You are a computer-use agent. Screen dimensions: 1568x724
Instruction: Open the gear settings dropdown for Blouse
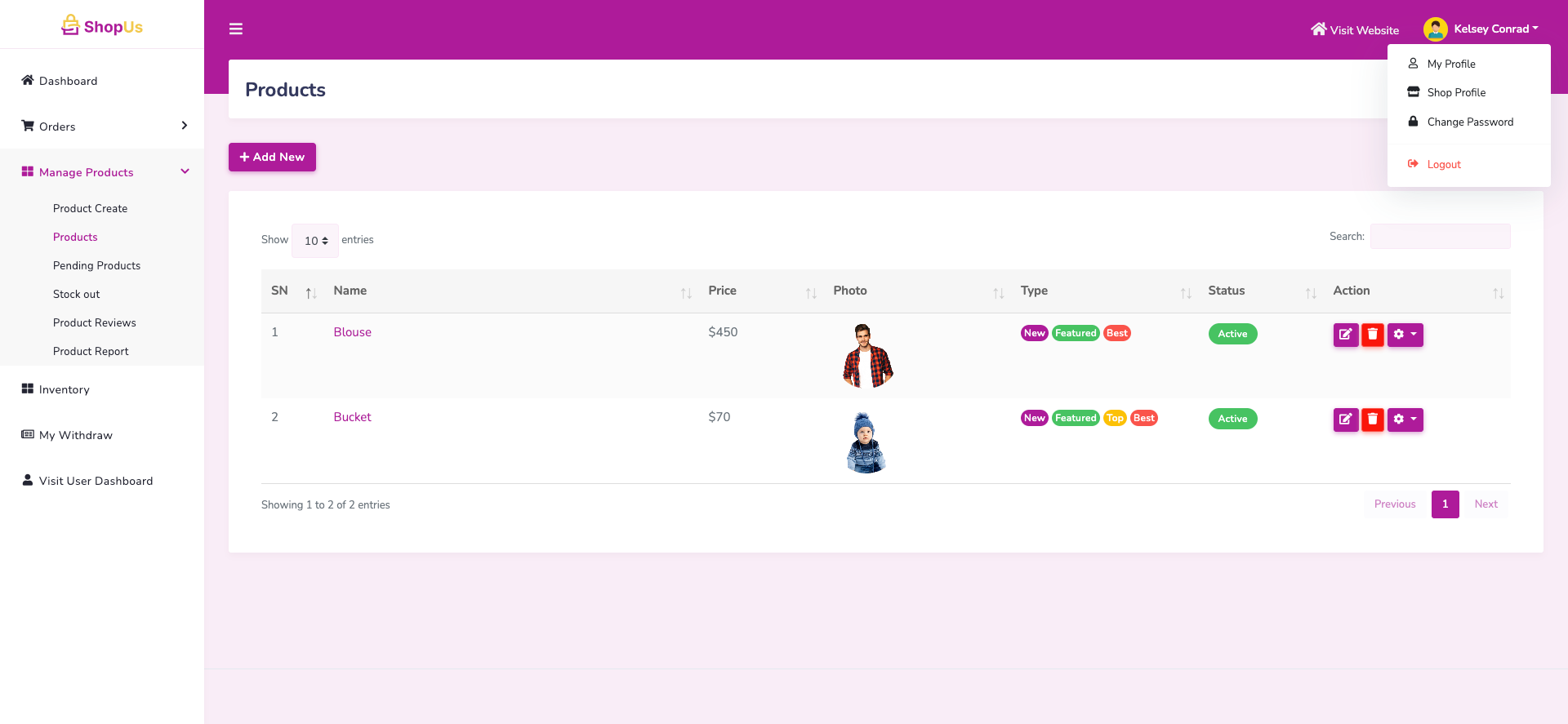coord(1405,335)
